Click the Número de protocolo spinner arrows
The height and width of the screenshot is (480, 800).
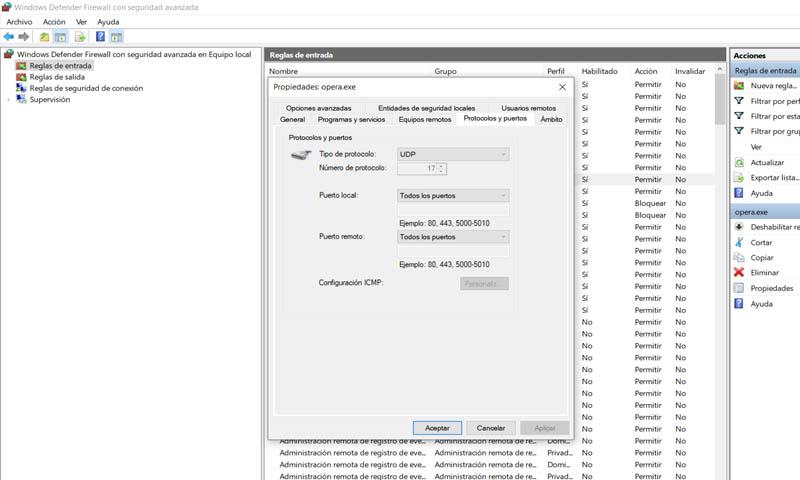[441, 168]
